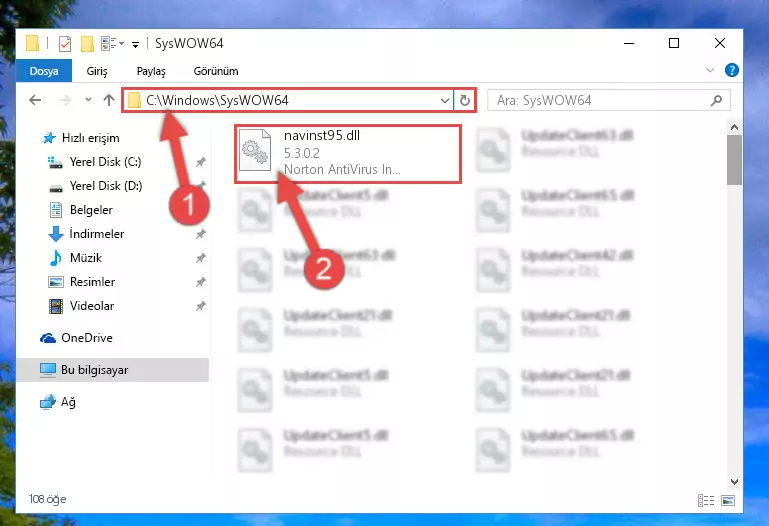The height and width of the screenshot is (526, 769).
Task: Go up one folder level
Action: [x=109, y=100]
